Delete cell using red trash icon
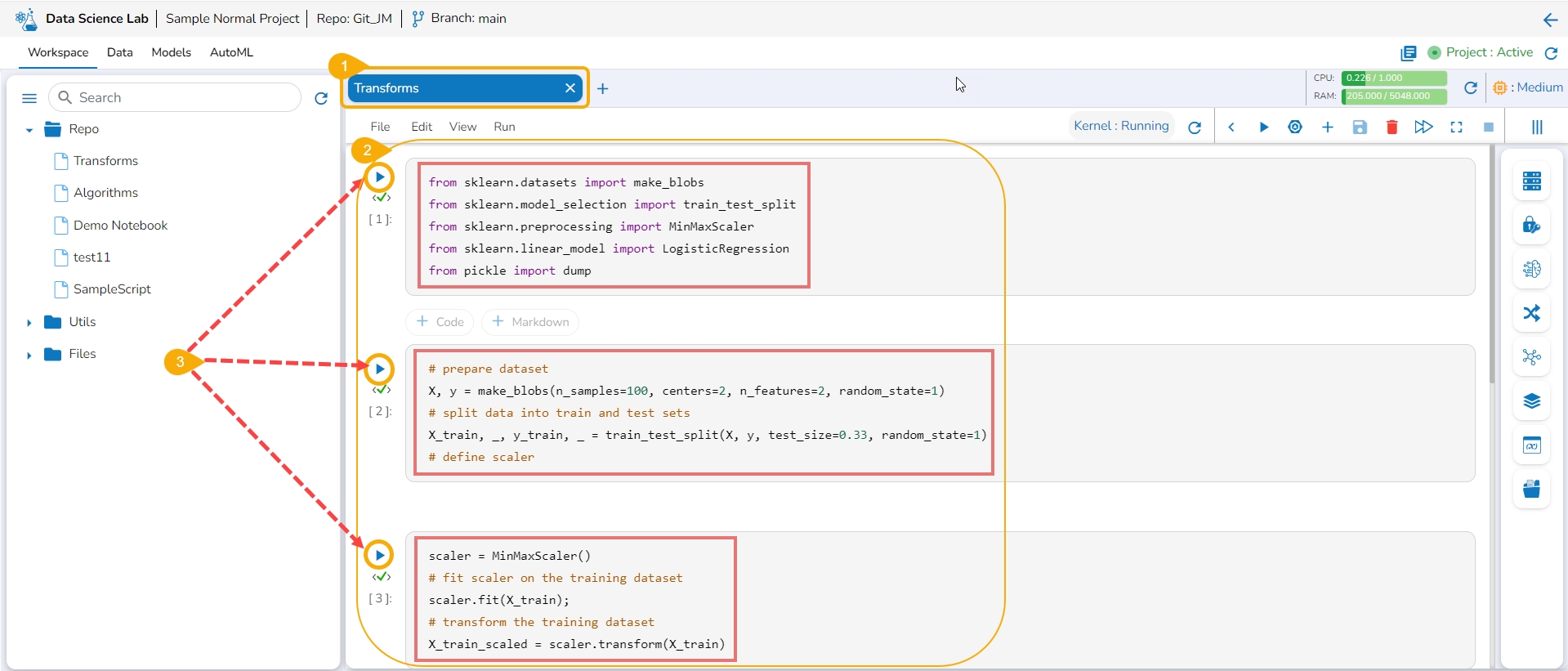This screenshot has width=1568, height=671. tap(1392, 127)
